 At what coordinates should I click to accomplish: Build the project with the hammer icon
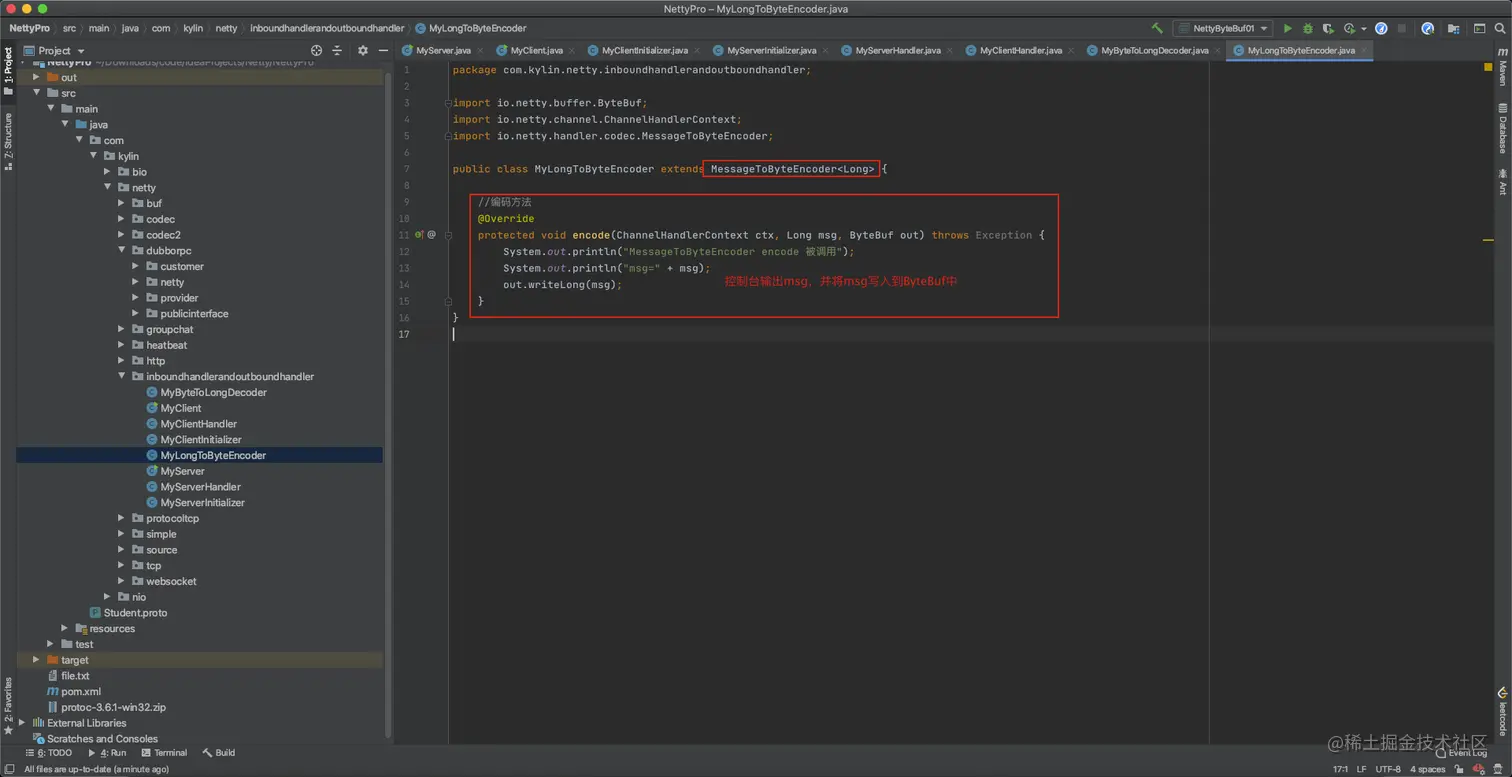[x=1157, y=29]
